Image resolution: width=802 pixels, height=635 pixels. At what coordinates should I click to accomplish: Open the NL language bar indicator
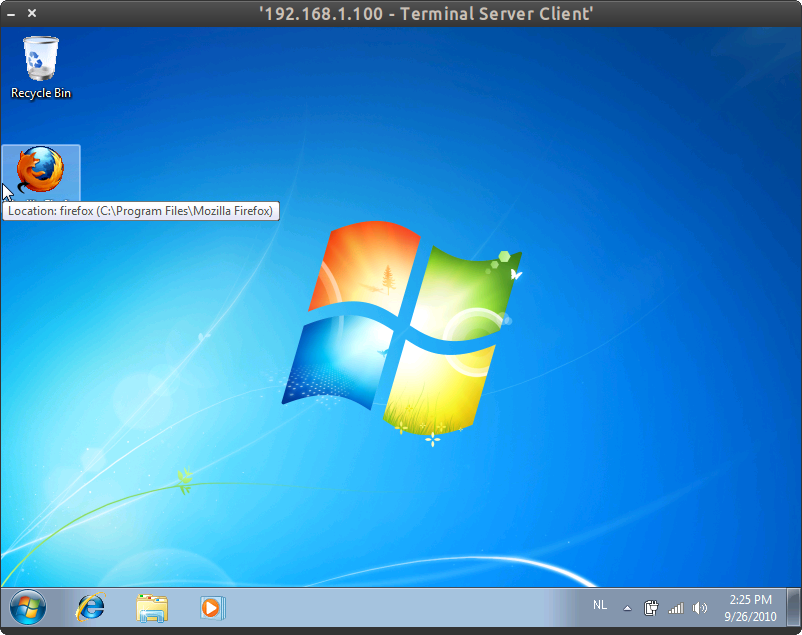600,605
